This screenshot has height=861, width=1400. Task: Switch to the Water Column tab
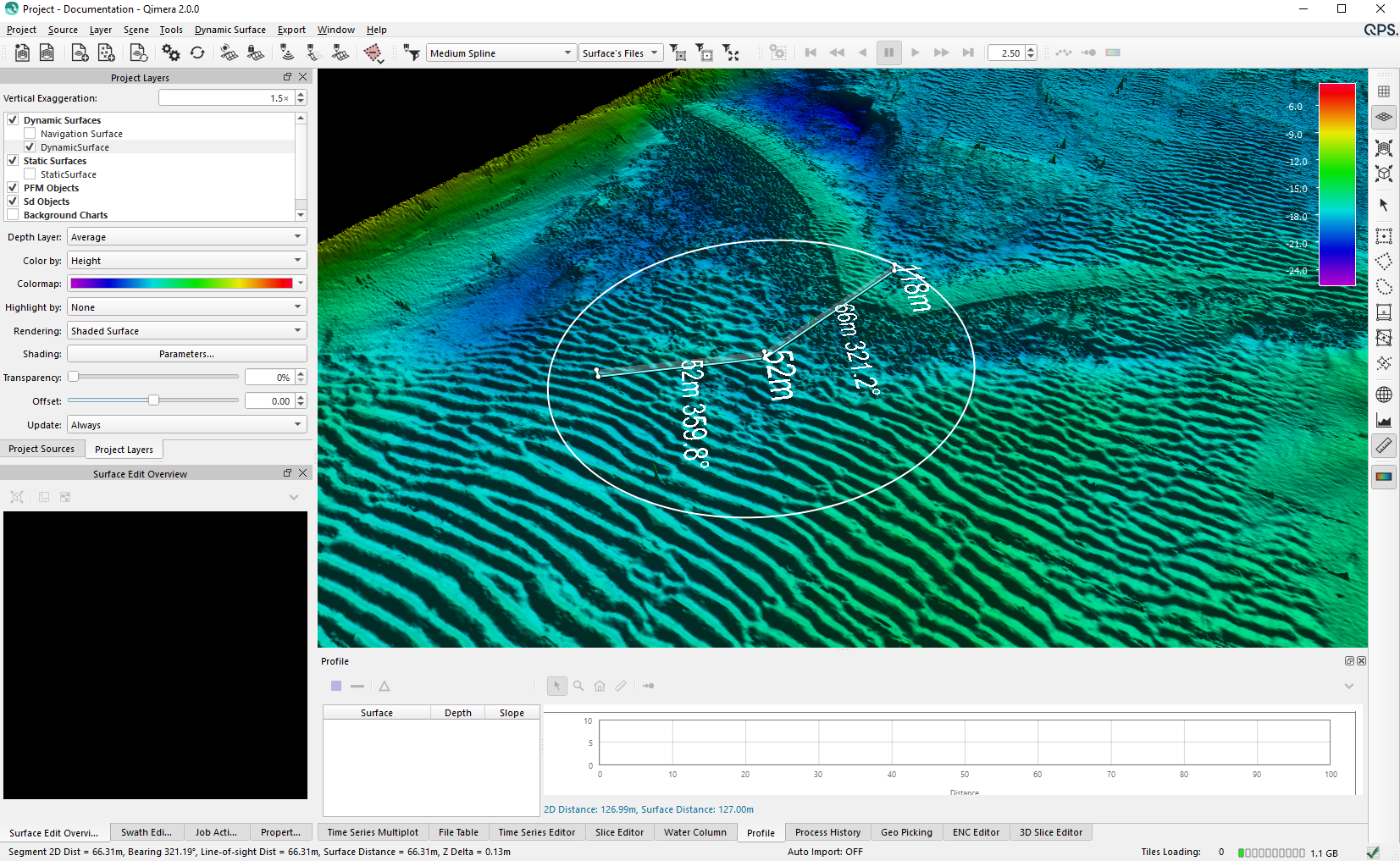click(x=694, y=832)
